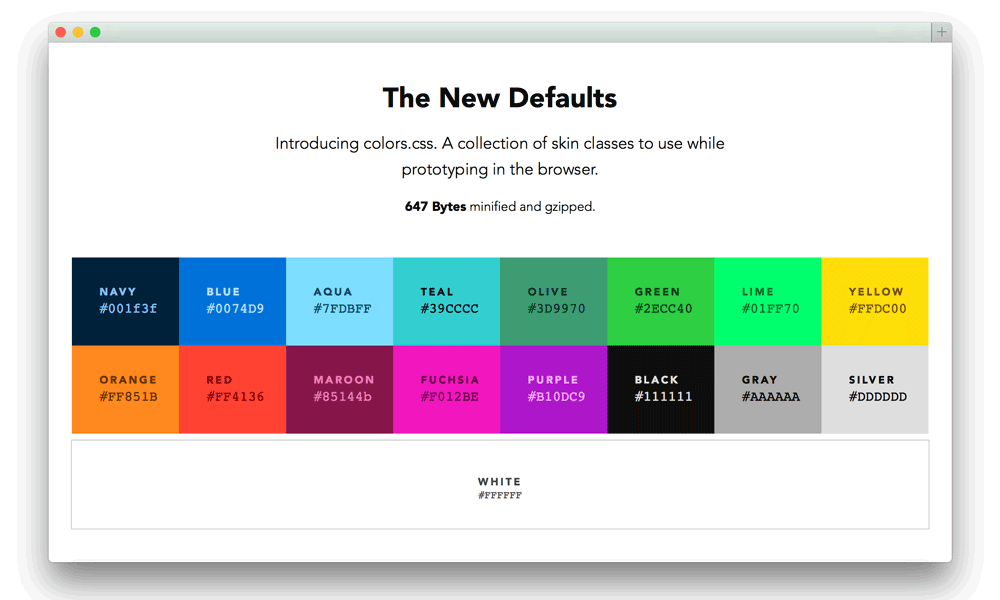Click the YELLOW #FFDC00 swatch

tap(874, 300)
